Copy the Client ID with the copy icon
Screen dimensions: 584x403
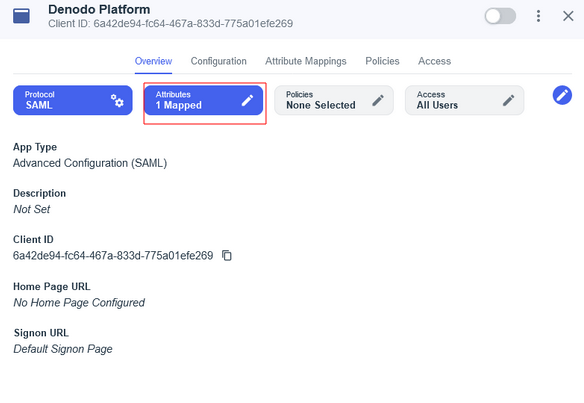[x=227, y=256]
